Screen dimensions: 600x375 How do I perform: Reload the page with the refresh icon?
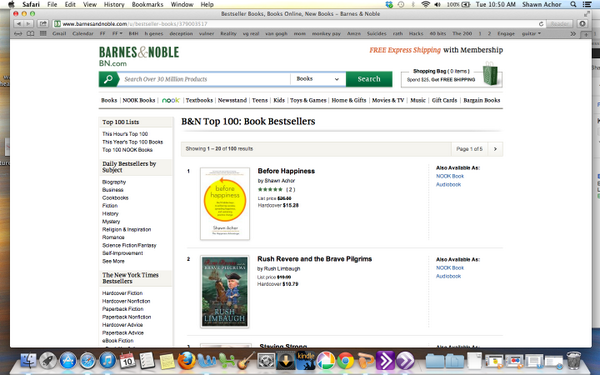(541, 24)
